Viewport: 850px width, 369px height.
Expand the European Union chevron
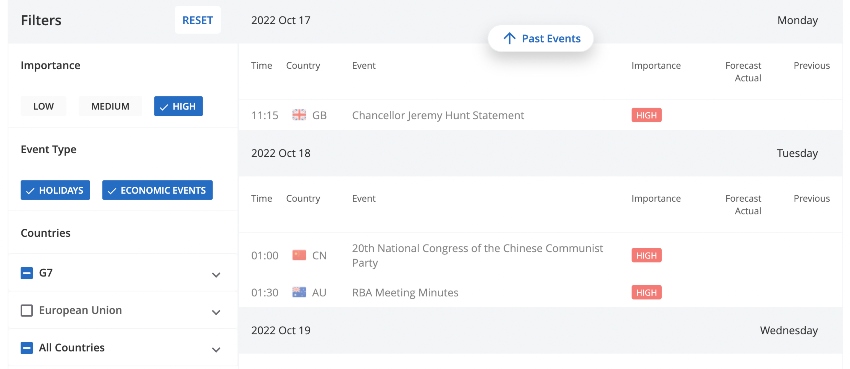pos(216,312)
